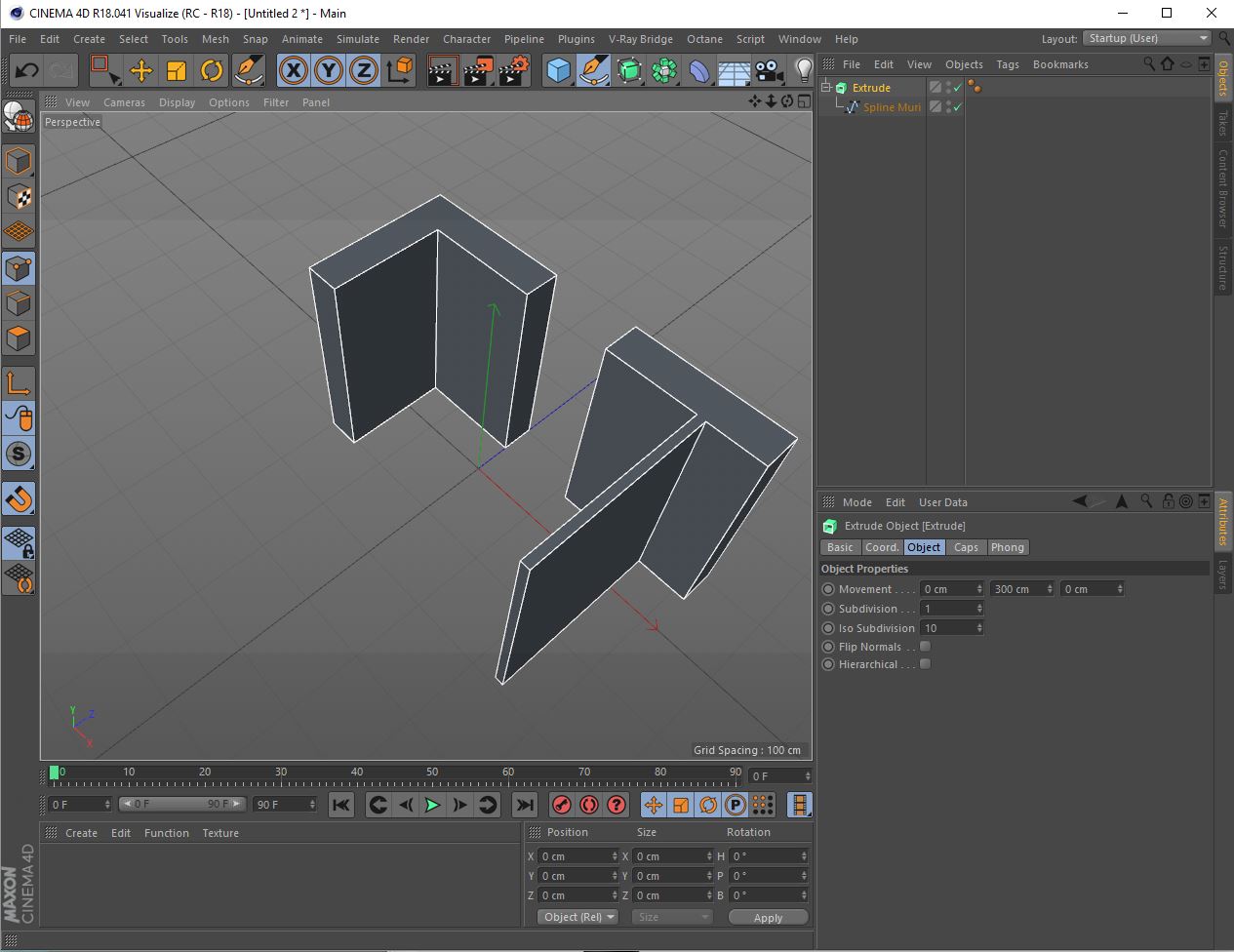Screen dimensions: 1234x952
Task: Enable the Flip Normals checkbox
Action: [x=925, y=647]
